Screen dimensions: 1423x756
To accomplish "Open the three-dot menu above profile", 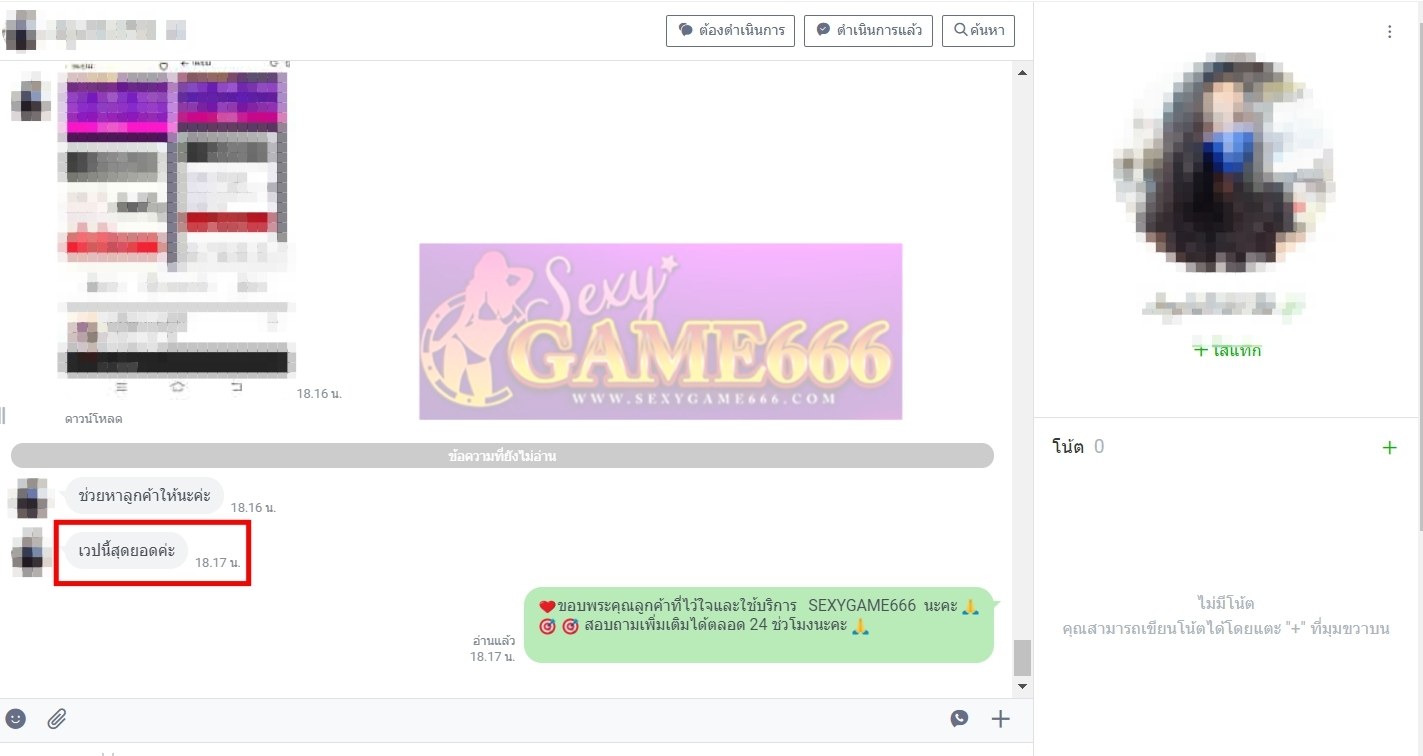I will (1389, 32).
